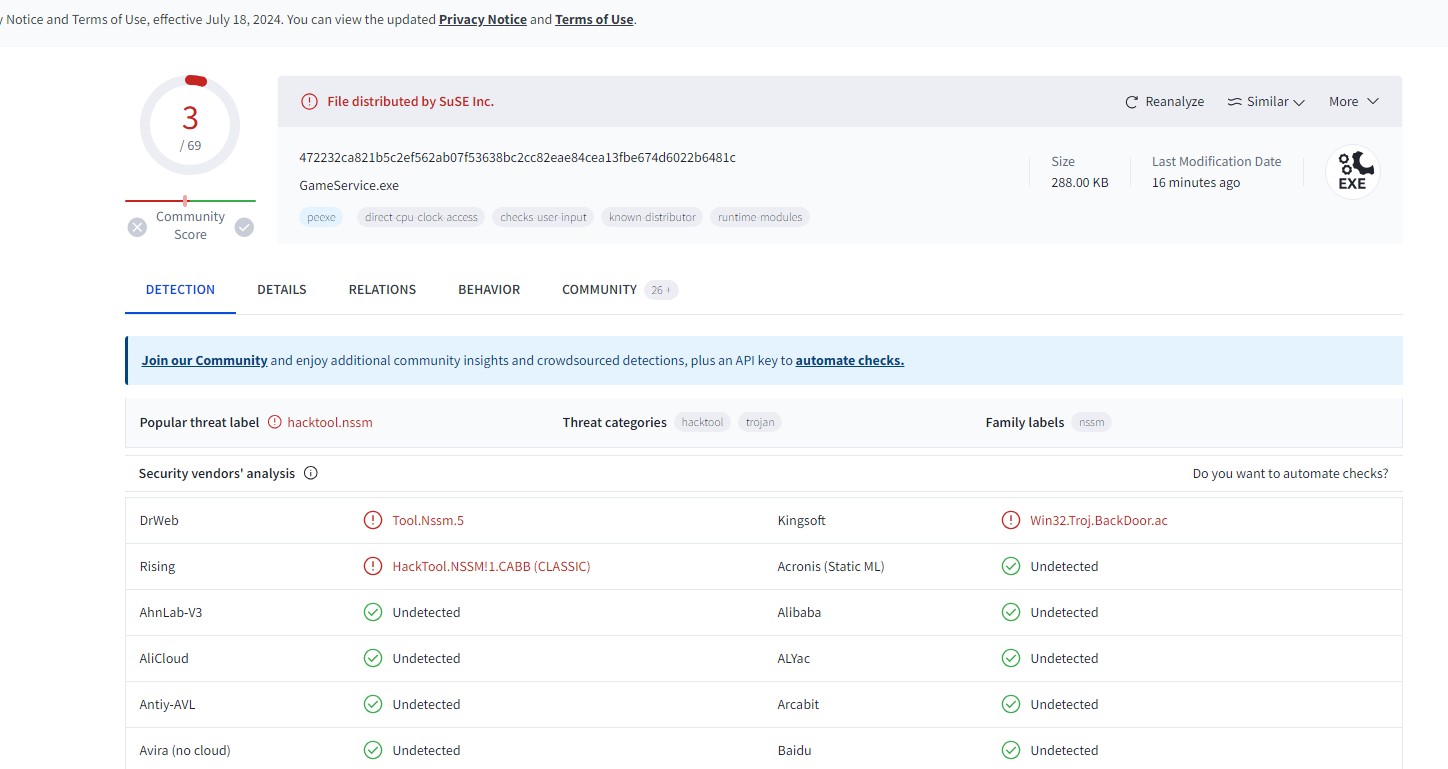Click the hacktool threat category chip
The width and height of the screenshot is (1448, 769).
702,423
